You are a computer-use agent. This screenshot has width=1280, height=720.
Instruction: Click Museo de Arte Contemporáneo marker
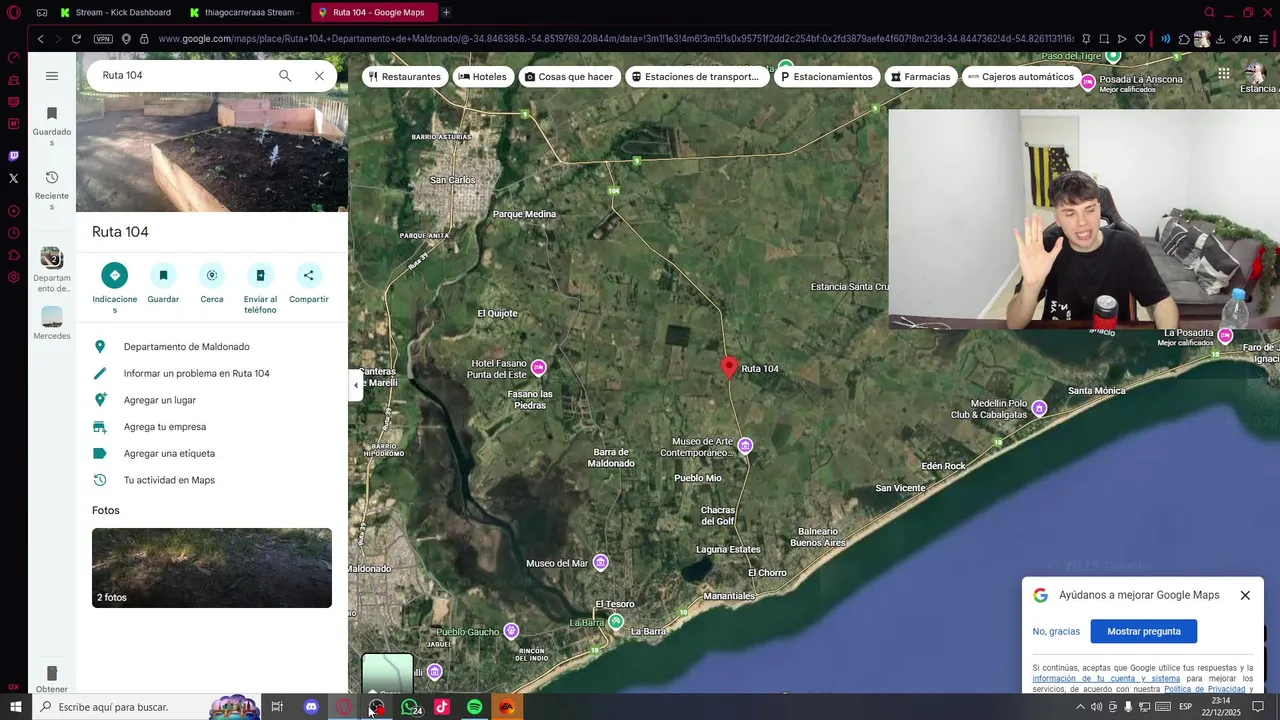(745, 445)
